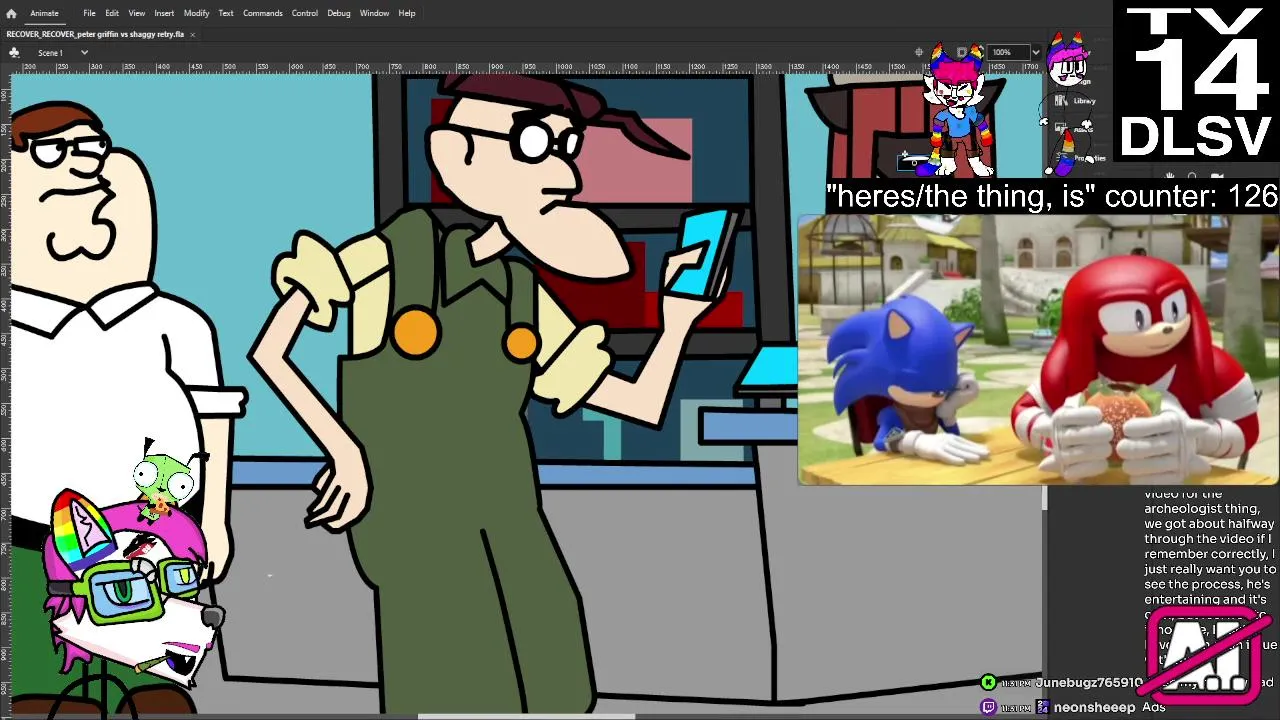Viewport: 1280px width, 720px height.
Task: Open the Window menu
Action: pos(374,13)
